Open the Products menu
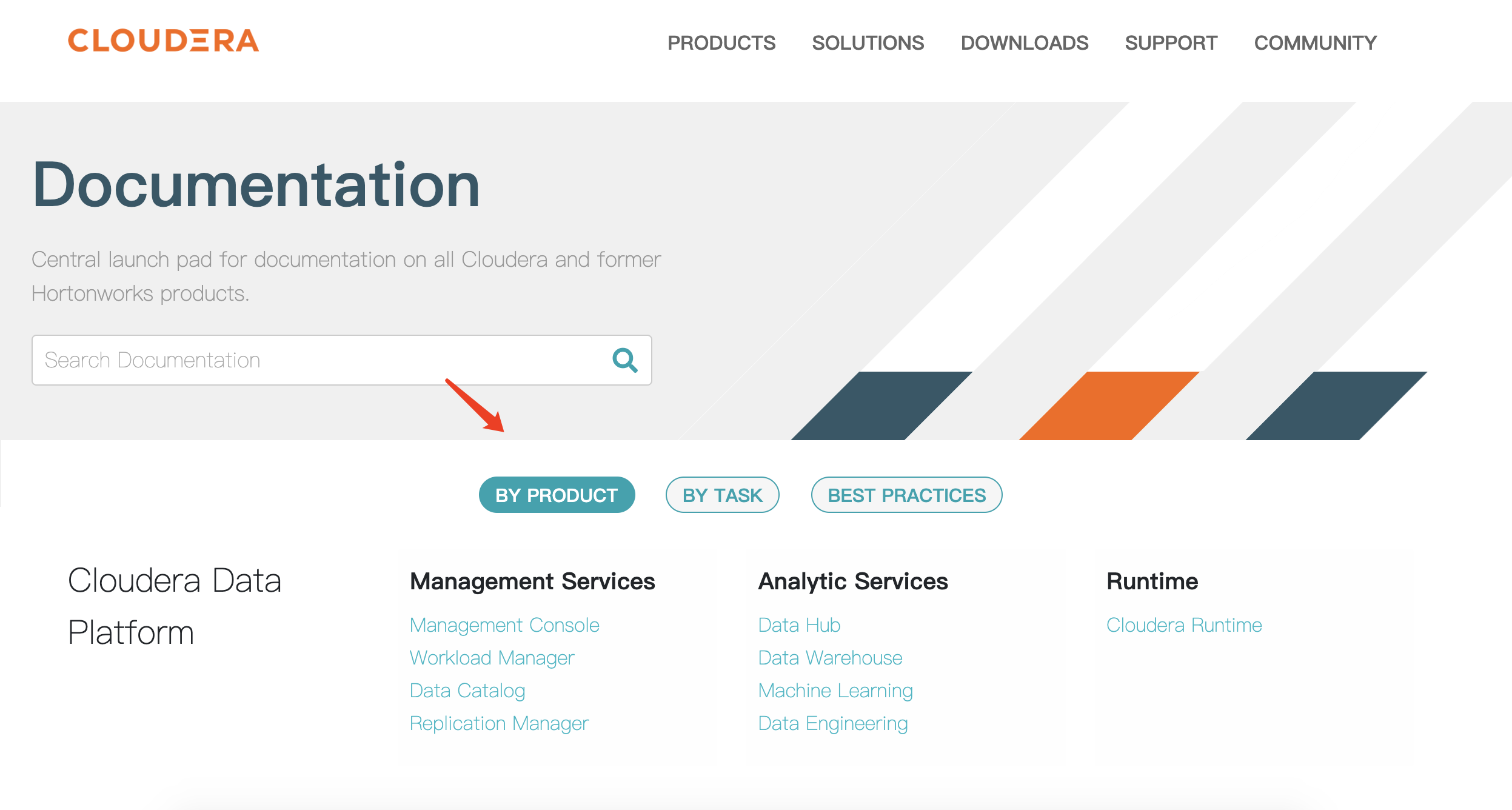The height and width of the screenshot is (810, 1512). point(721,43)
